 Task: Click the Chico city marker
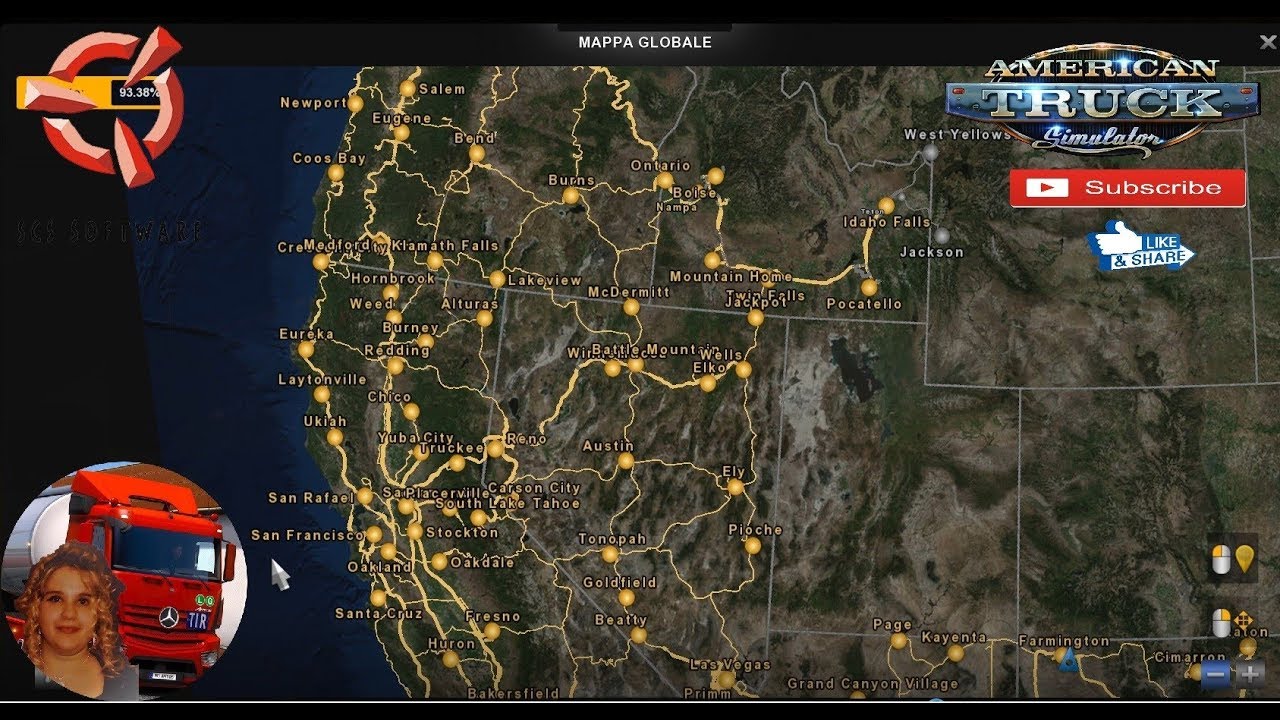pyautogui.click(x=411, y=411)
